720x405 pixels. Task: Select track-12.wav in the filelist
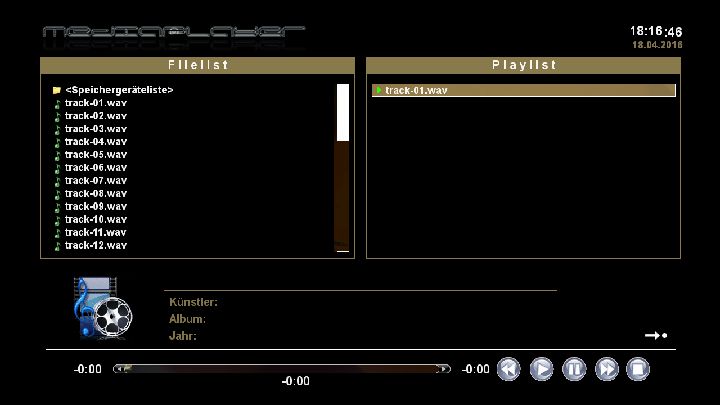pyautogui.click(x=96, y=245)
